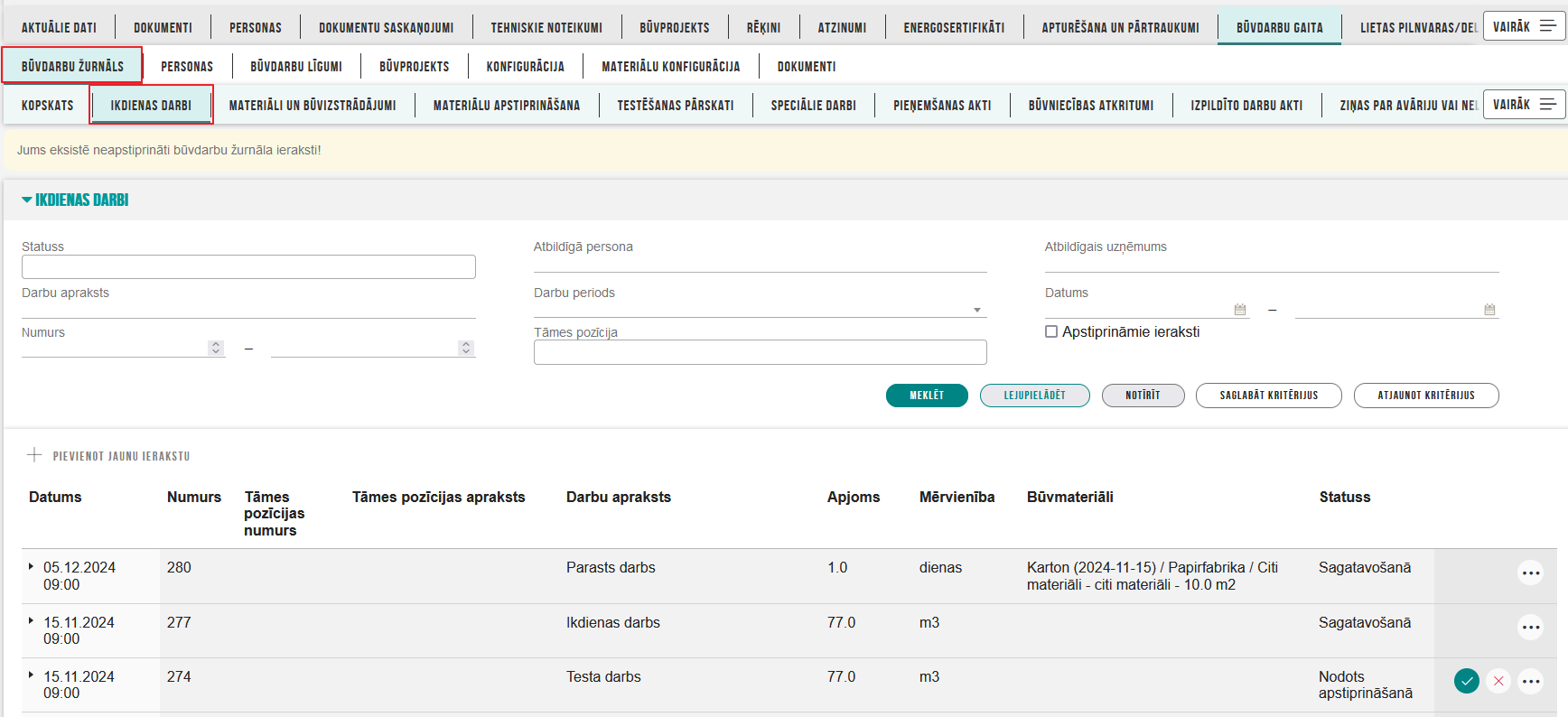Image resolution: width=1568 pixels, height=717 pixels.
Task: Collapse the Ikdienas darbi section
Action: pyautogui.click(x=27, y=200)
